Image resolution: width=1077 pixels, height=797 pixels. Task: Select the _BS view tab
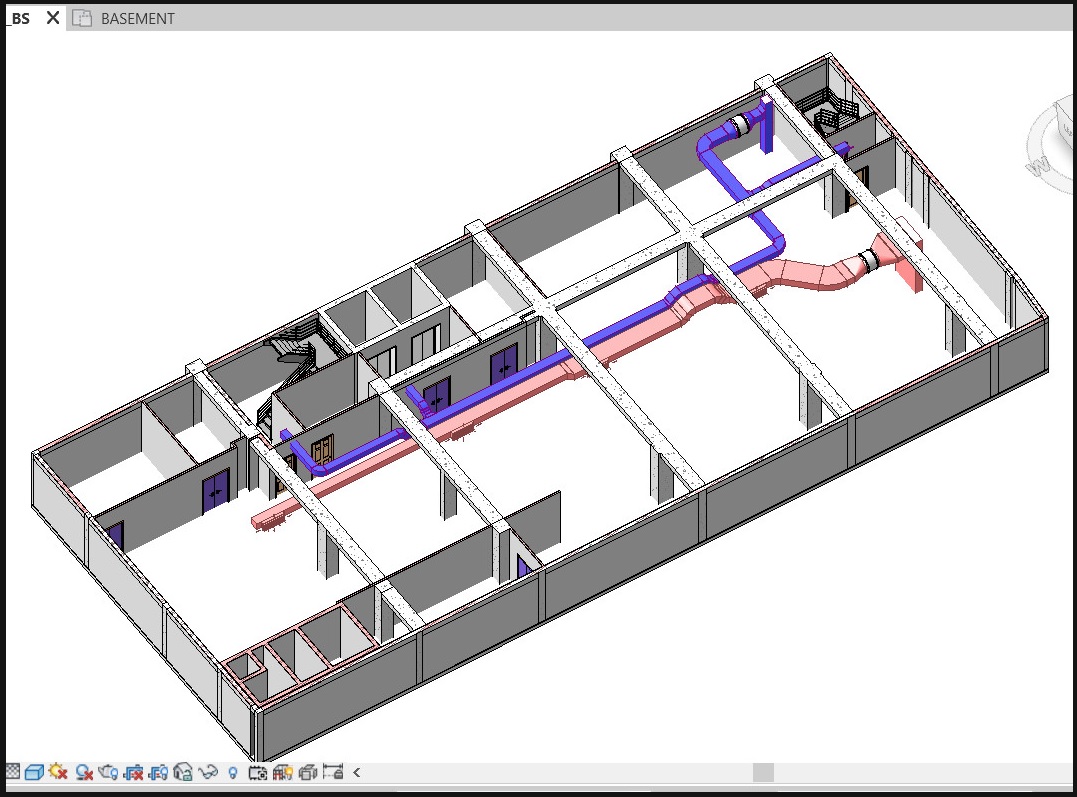[x=21, y=19]
